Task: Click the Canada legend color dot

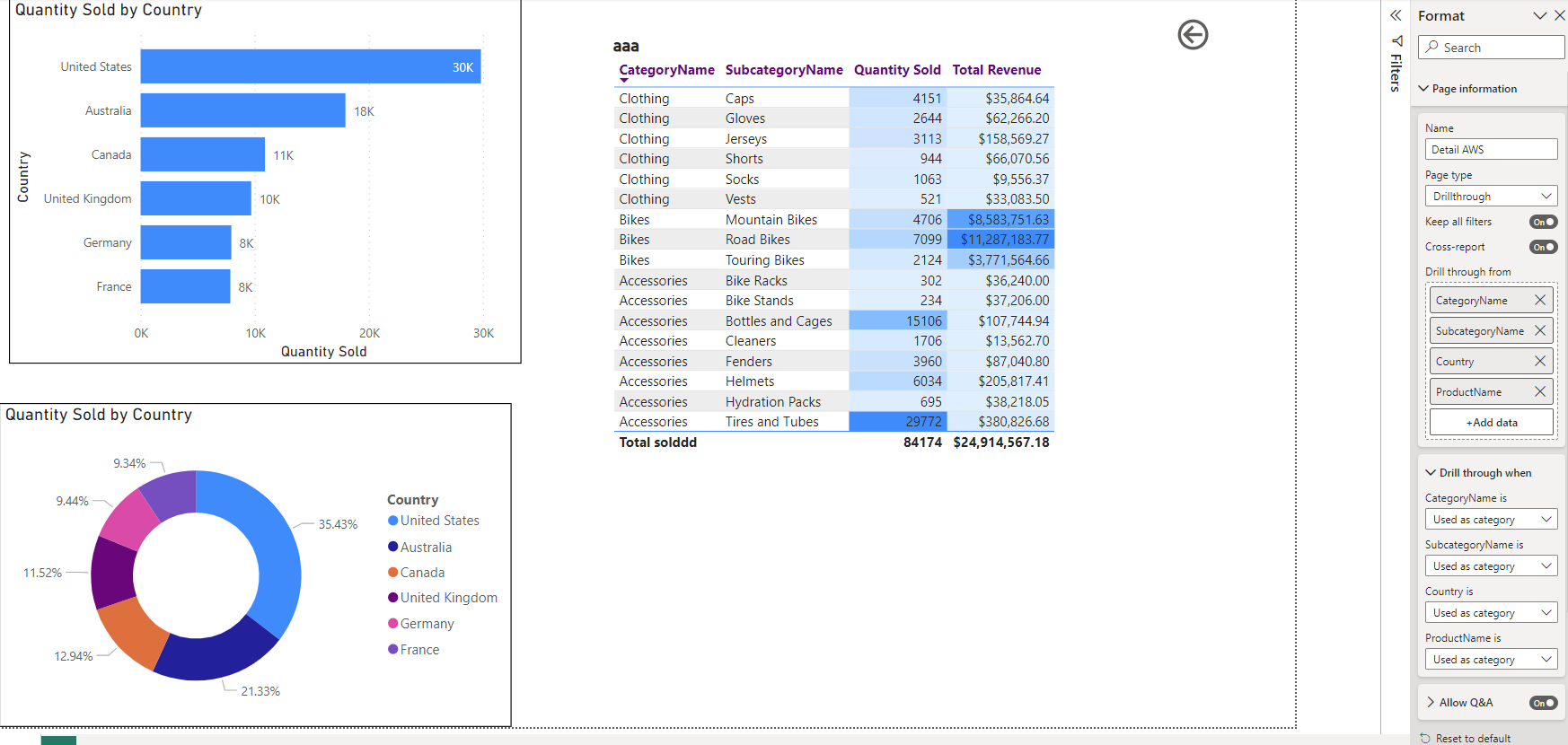Action: [393, 573]
